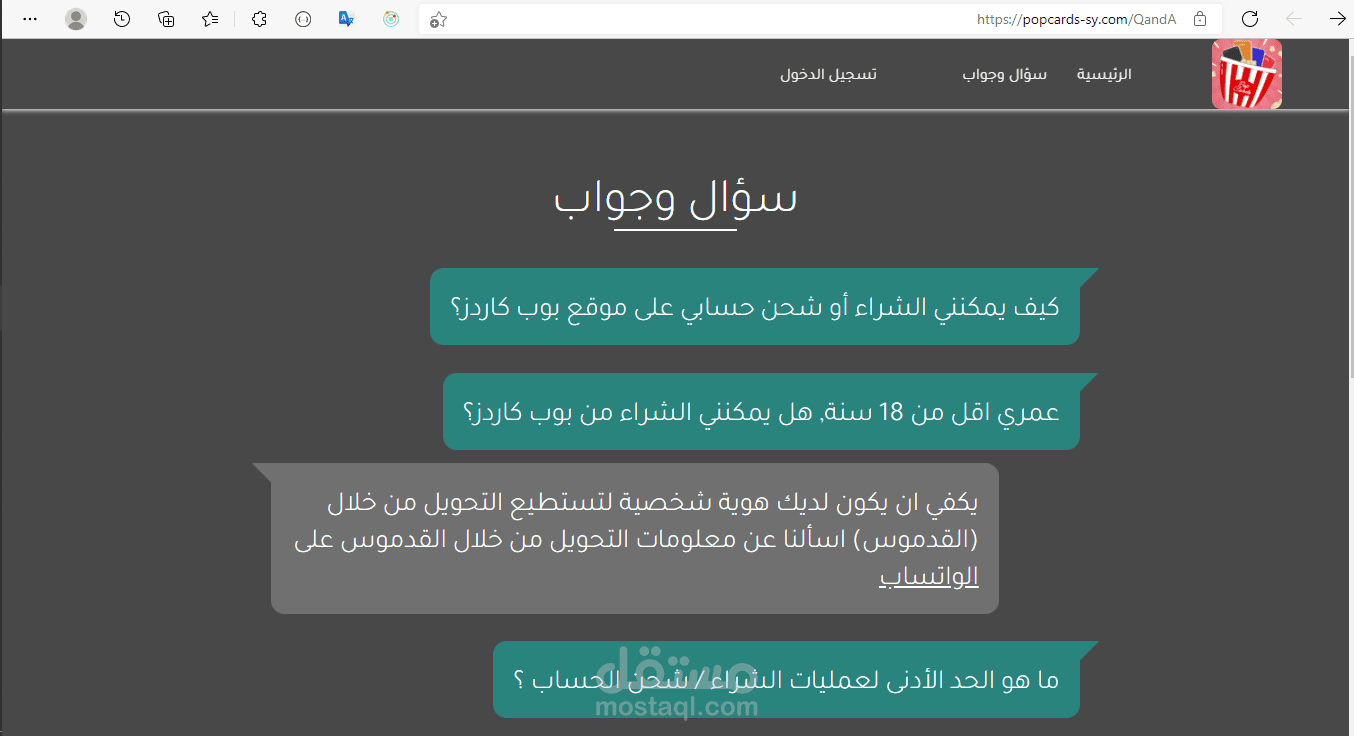Open browser history clock icon
1354x736 pixels.
(x=122, y=19)
